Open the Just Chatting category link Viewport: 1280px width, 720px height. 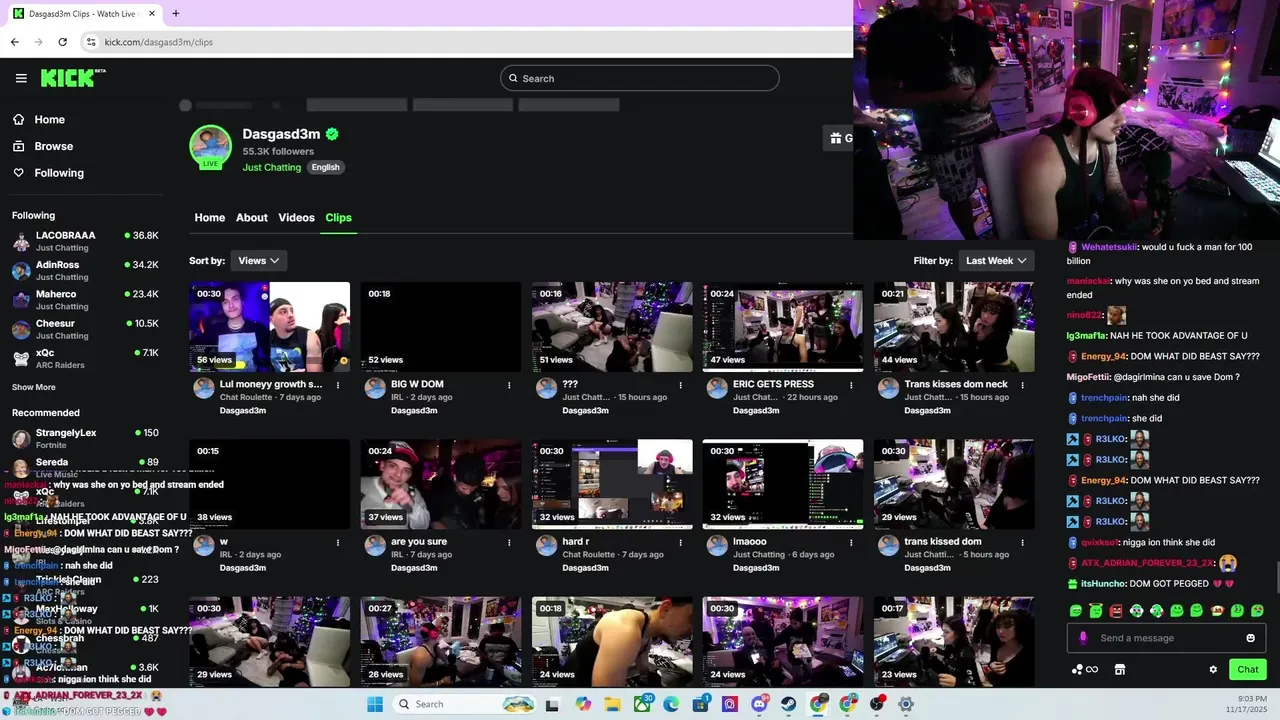coord(271,167)
